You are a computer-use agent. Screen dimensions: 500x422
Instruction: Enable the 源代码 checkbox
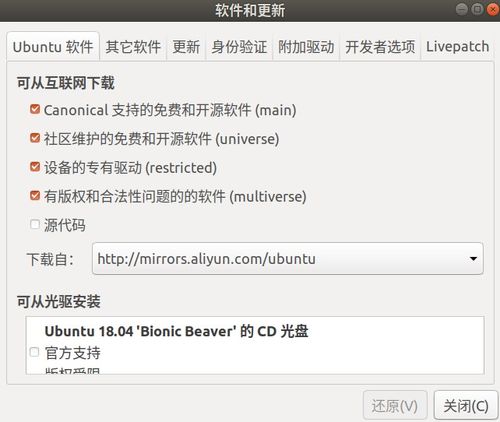[35, 224]
